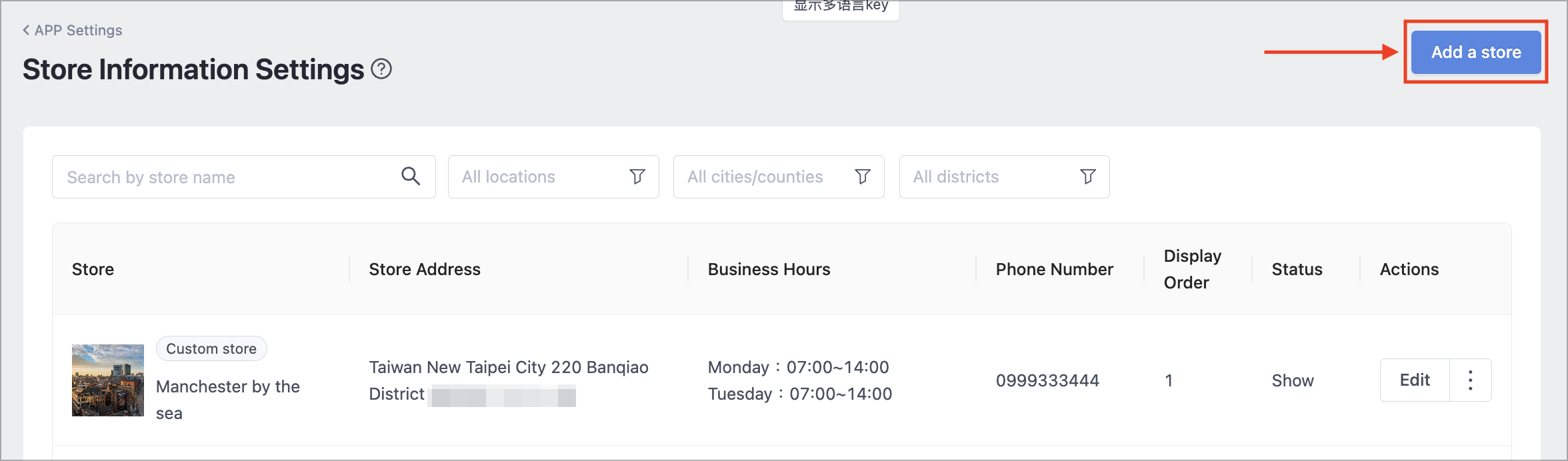
Task: Open the All locations dropdown
Action: pos(553,177)
